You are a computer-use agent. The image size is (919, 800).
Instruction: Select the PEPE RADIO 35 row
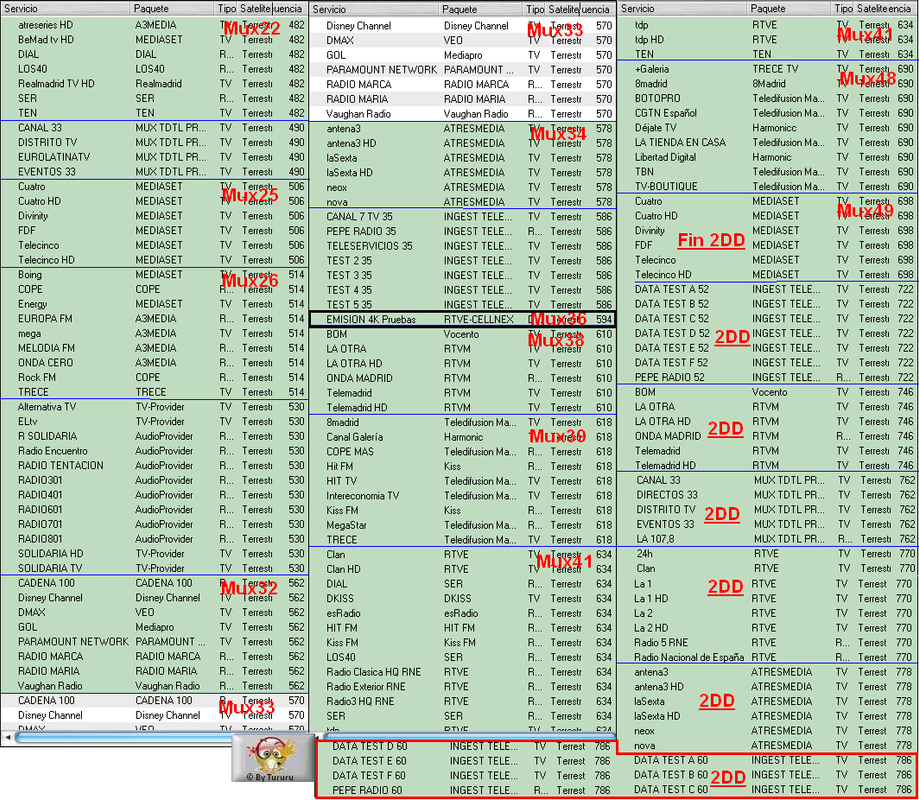[x=462, y=231]
